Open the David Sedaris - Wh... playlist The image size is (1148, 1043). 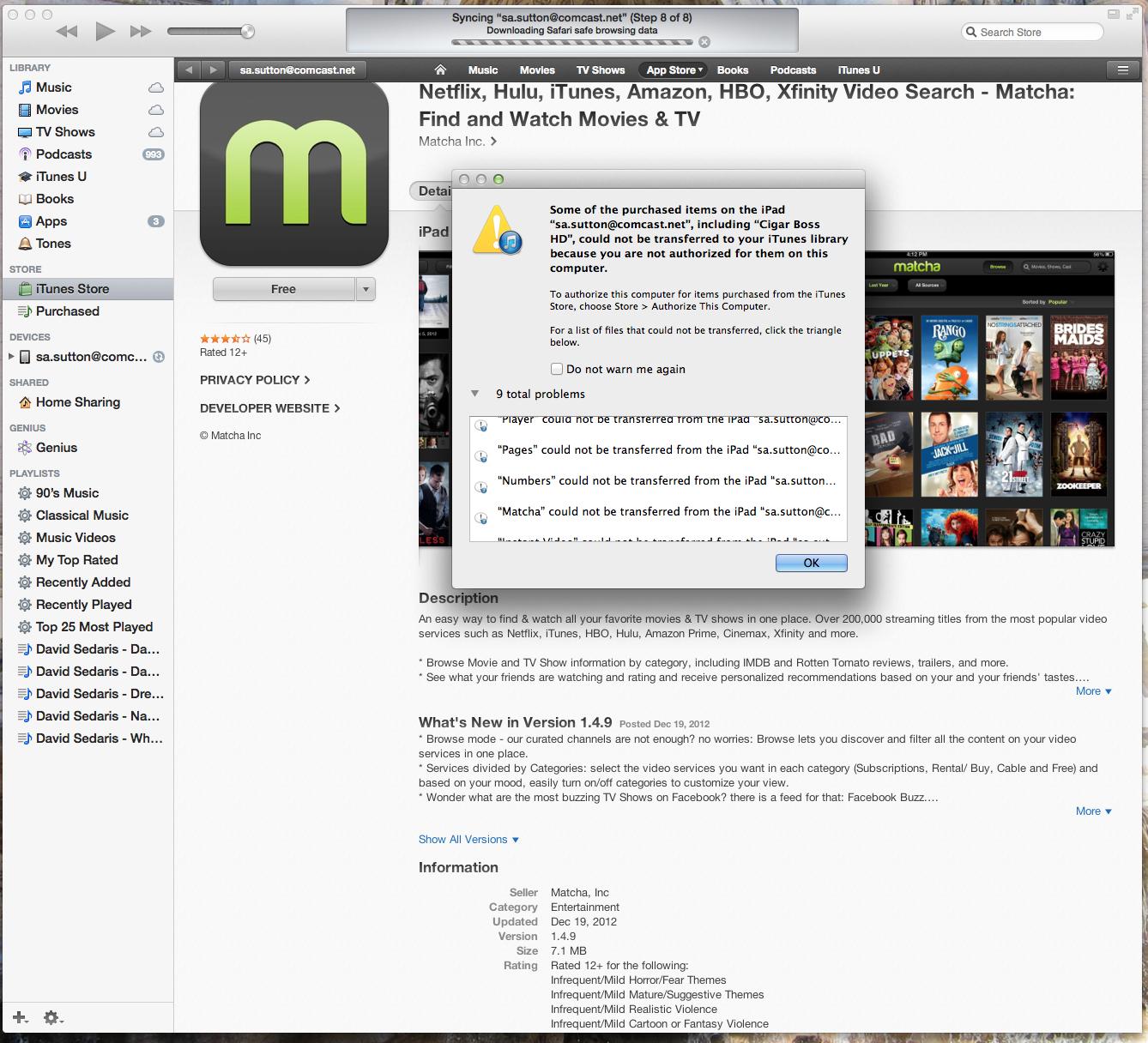(91, 739)
